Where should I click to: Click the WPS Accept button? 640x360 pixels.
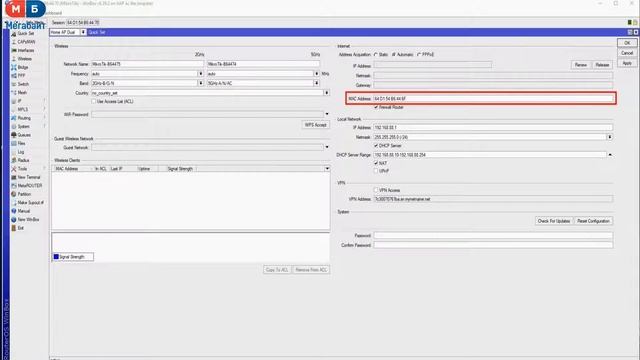tap(316, 125)
